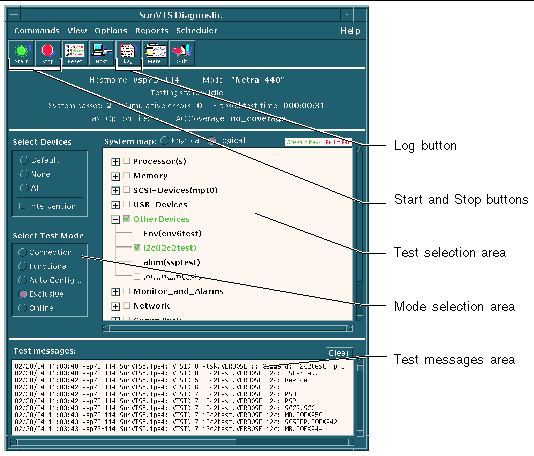
Task: Open the Reports menu
Action: point(152,31)
